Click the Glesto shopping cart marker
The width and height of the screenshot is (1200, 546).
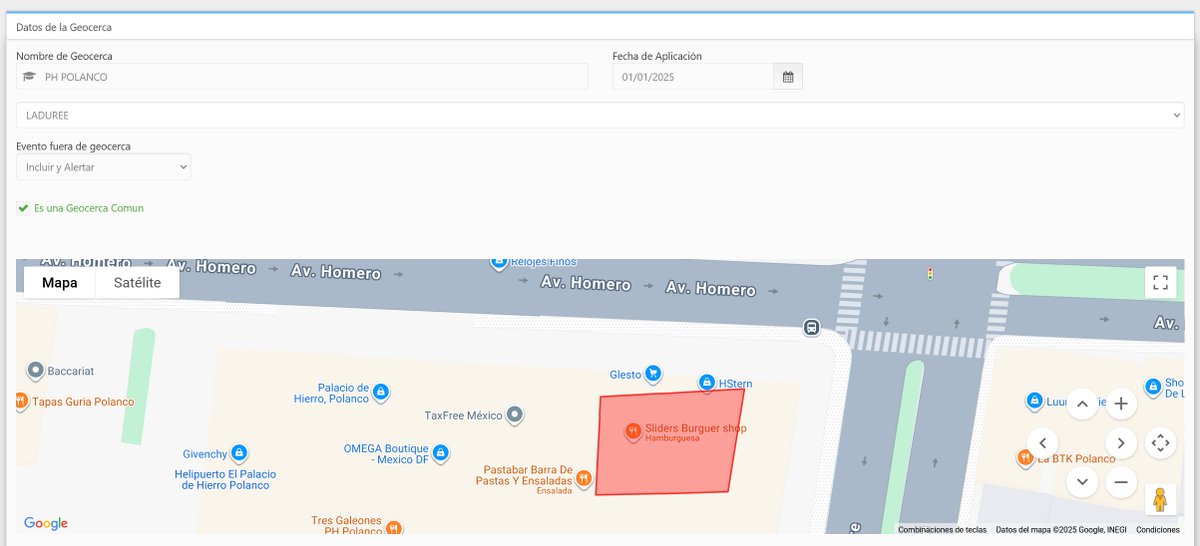pyautogui.click(x=653, y=374)
